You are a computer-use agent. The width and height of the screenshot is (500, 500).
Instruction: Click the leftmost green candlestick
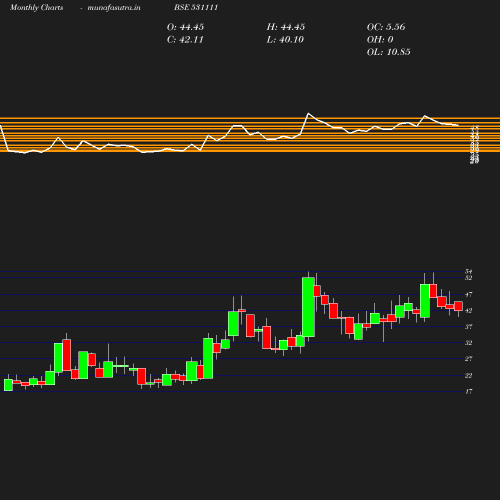tap(8, 385)
